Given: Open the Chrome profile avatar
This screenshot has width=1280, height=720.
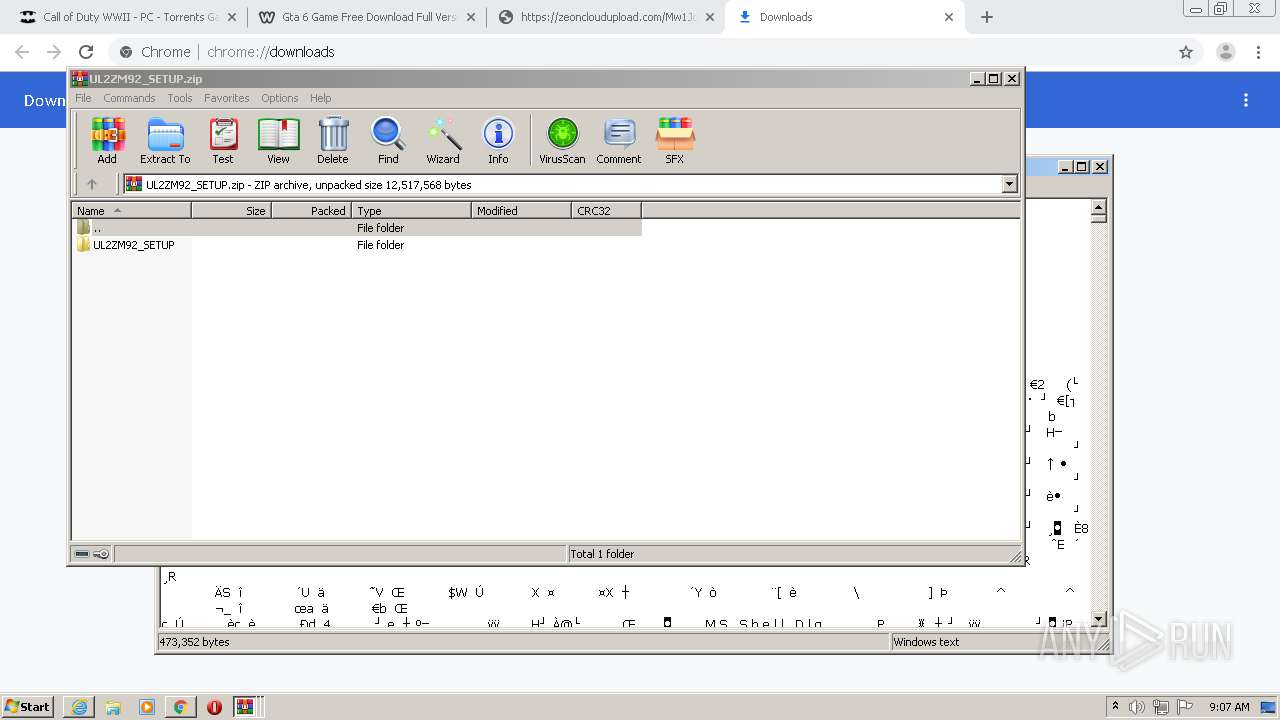Looking at the screenshot, I should click(1225, 52).
